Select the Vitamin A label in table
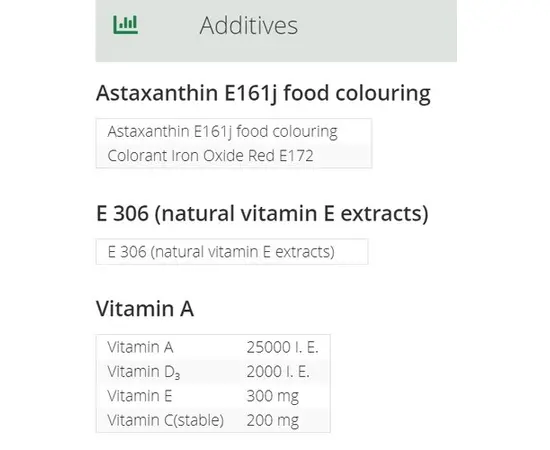This screenshot has height=450, width=550. [140, 347]
